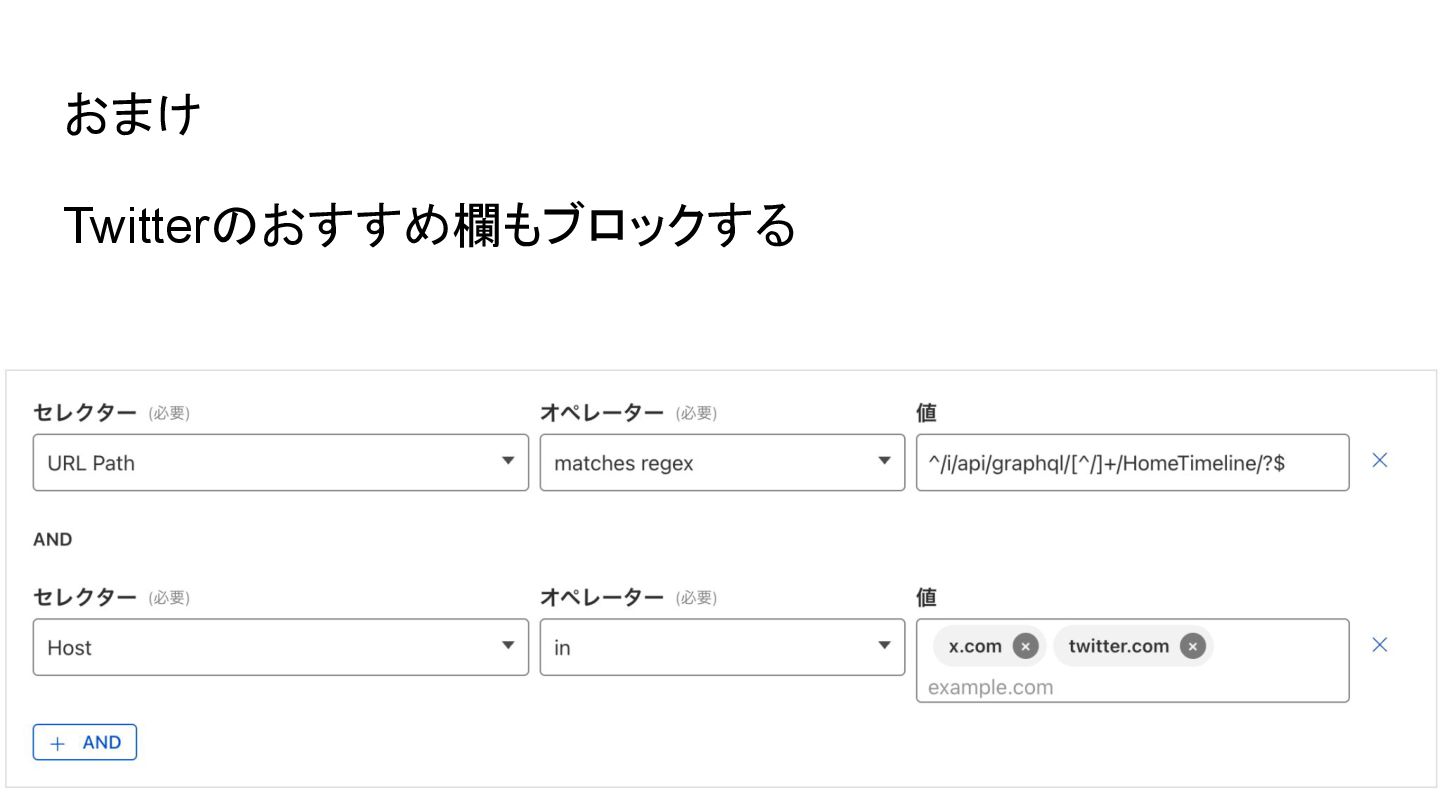Delete the URL Path condition row

tap(1380, 460)
